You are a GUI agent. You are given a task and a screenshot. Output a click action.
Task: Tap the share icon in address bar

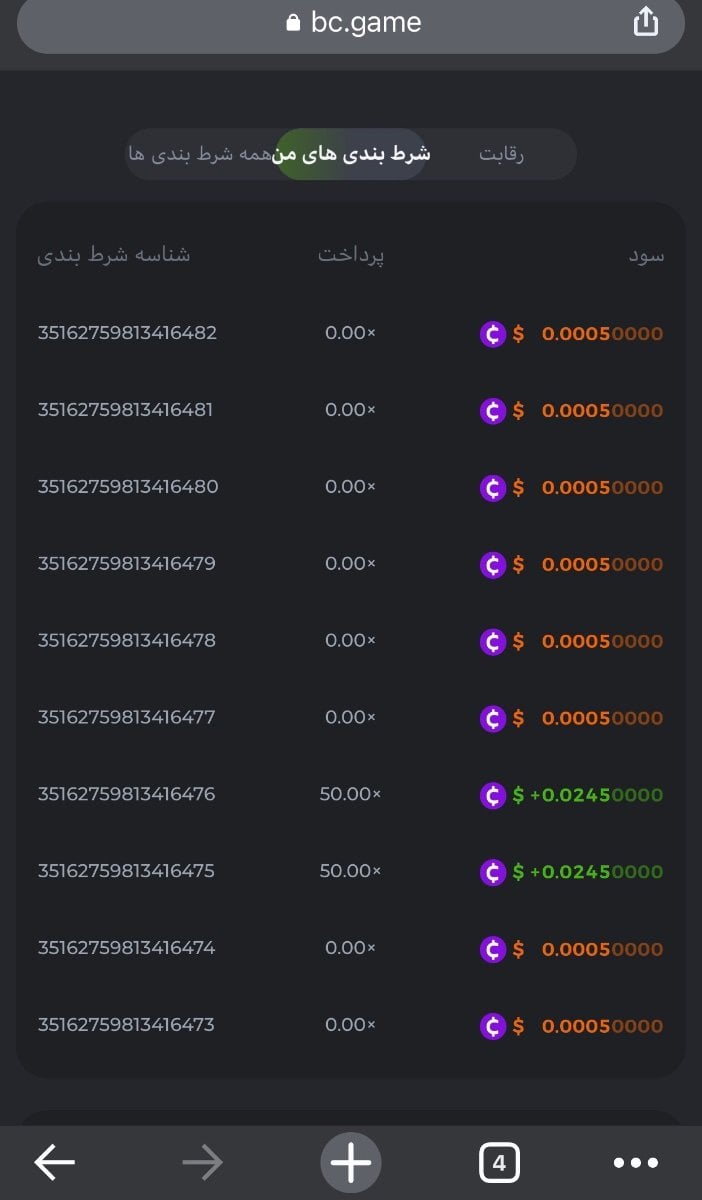pyautogui.click(x=646, y=22)
